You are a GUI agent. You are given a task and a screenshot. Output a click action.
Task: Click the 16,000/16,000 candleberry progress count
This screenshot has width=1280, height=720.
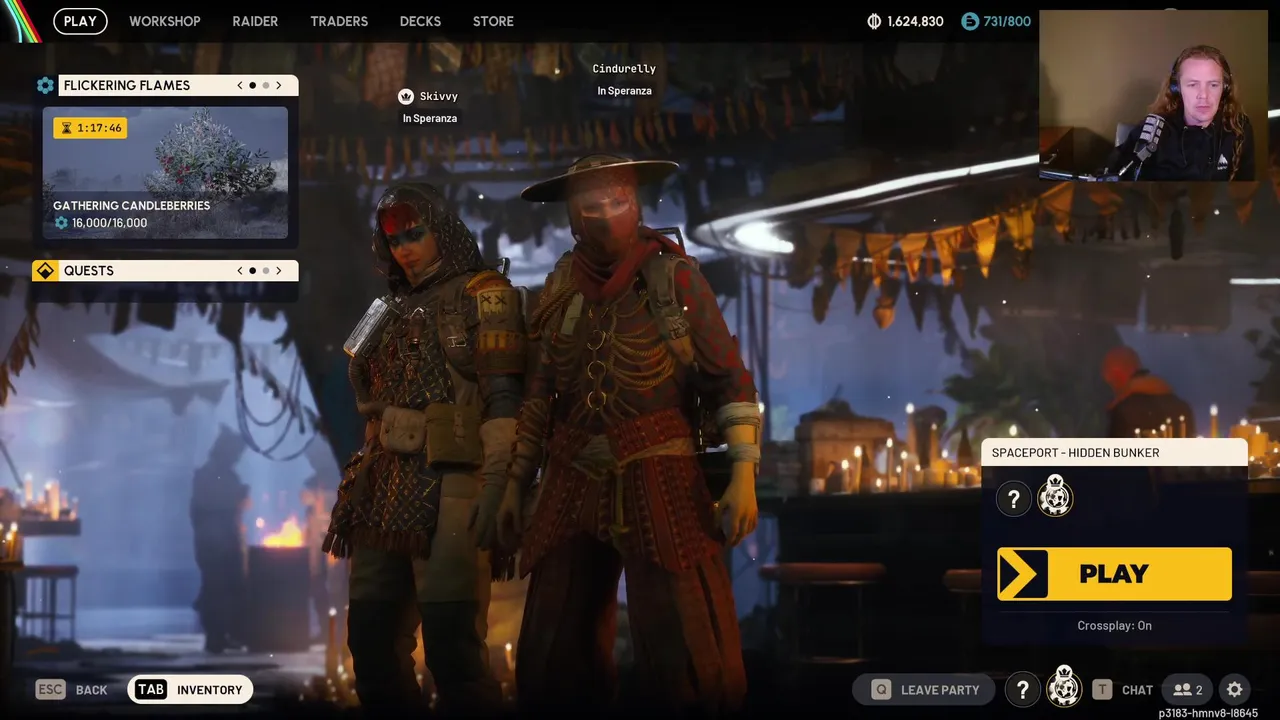coord(109,223)
